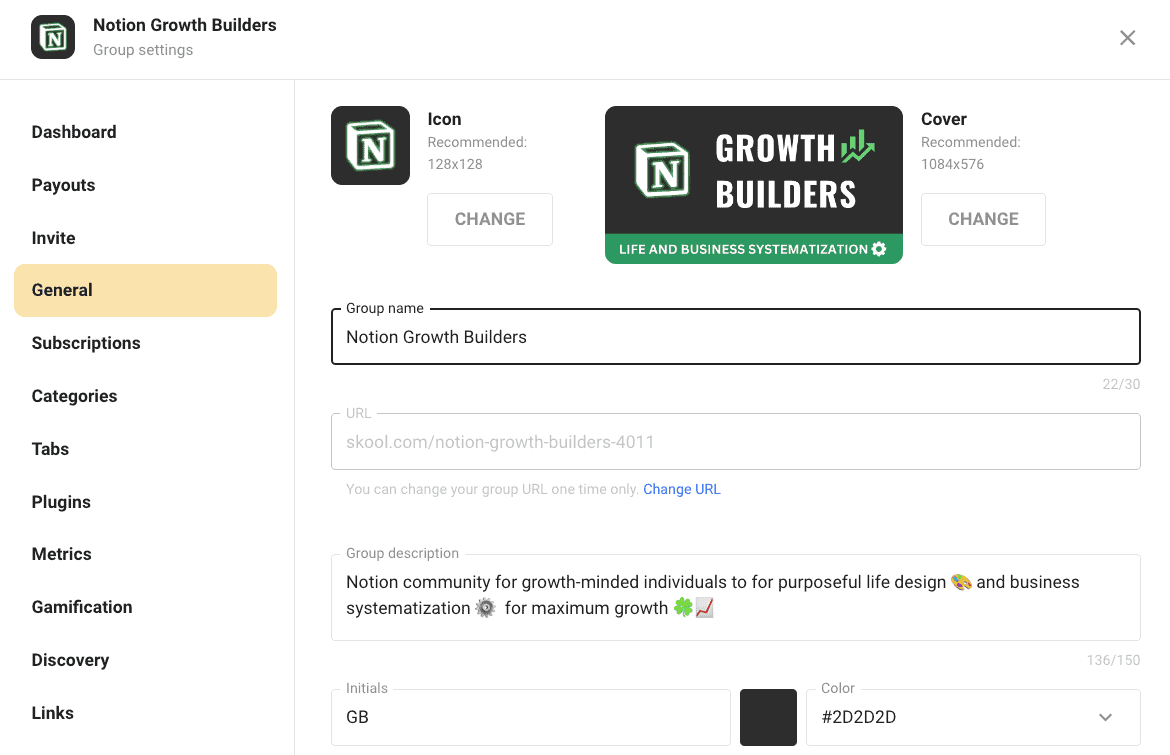
Task: Change the group icon
Action: (x=489, y=219)
